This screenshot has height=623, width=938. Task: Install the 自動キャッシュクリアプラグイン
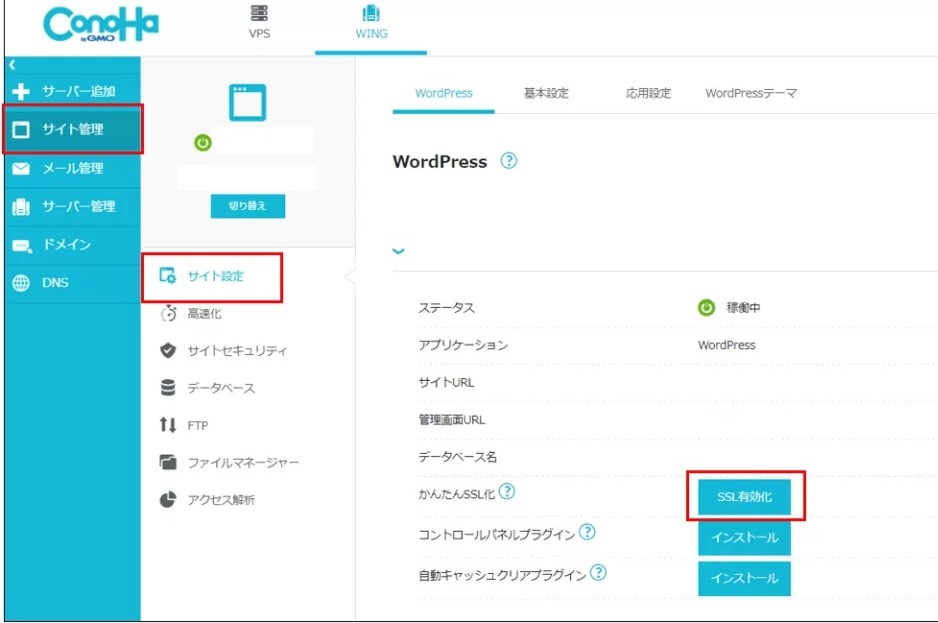(x=744, y=578)
